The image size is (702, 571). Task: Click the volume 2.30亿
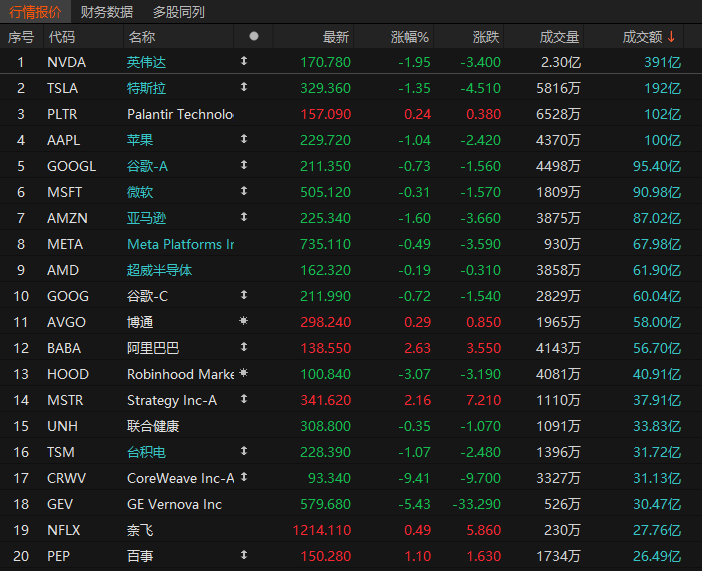[561, 62]
